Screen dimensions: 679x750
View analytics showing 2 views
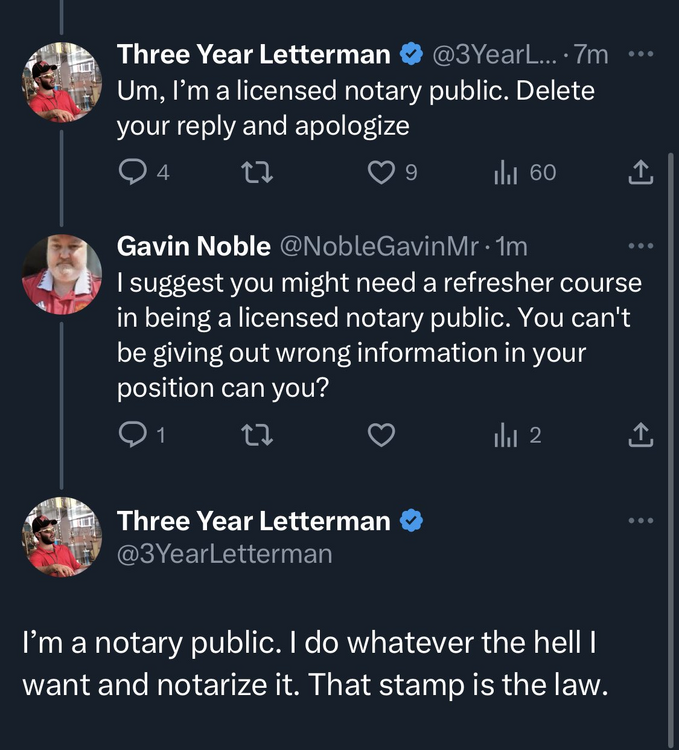click(504, 434)
